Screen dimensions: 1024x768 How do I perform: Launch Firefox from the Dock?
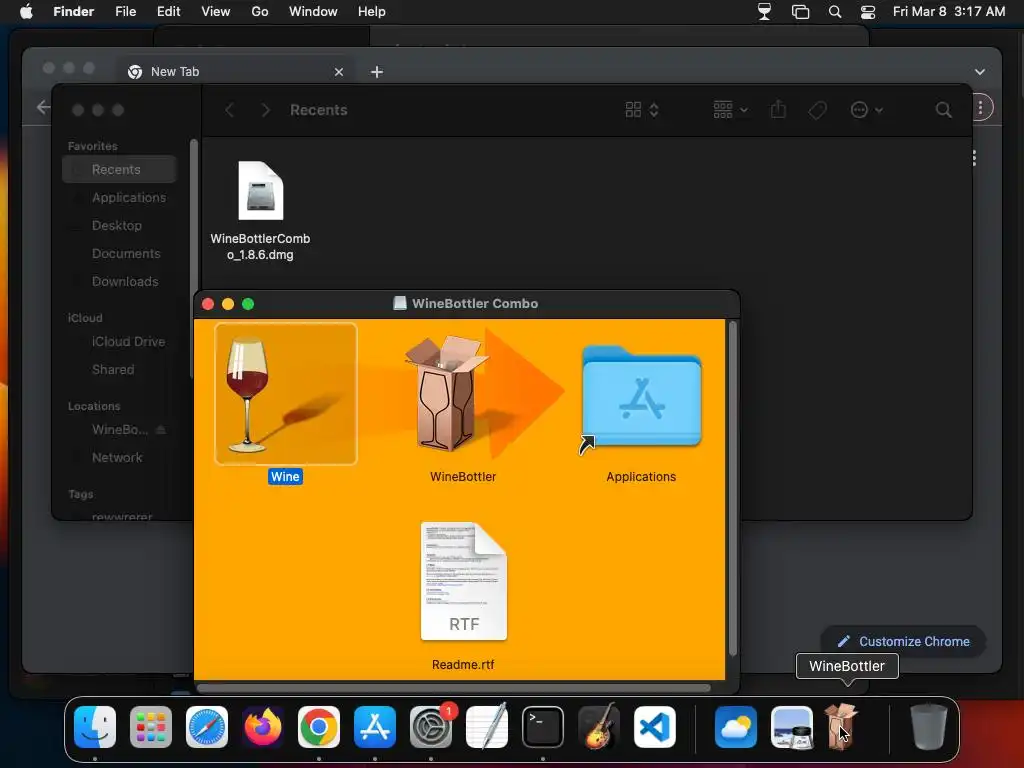(263, 727)
